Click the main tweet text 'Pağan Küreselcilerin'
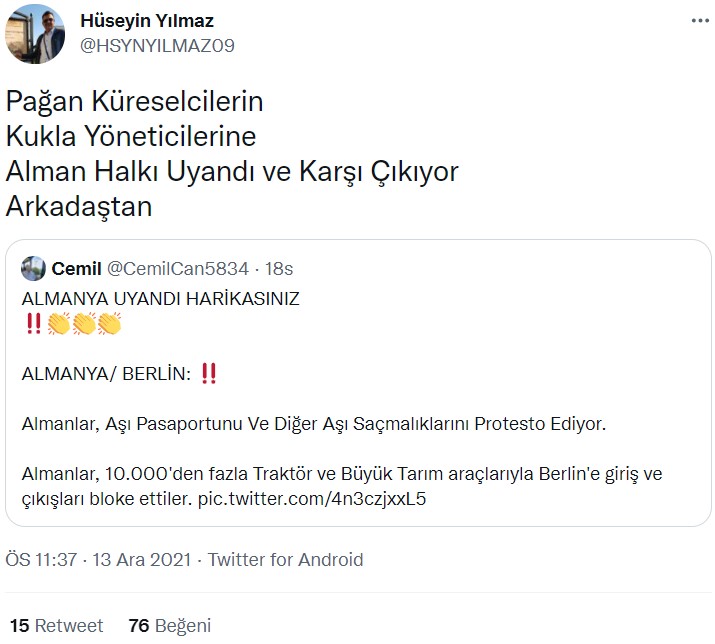This screenshot has height=644, width=715. 134,102
